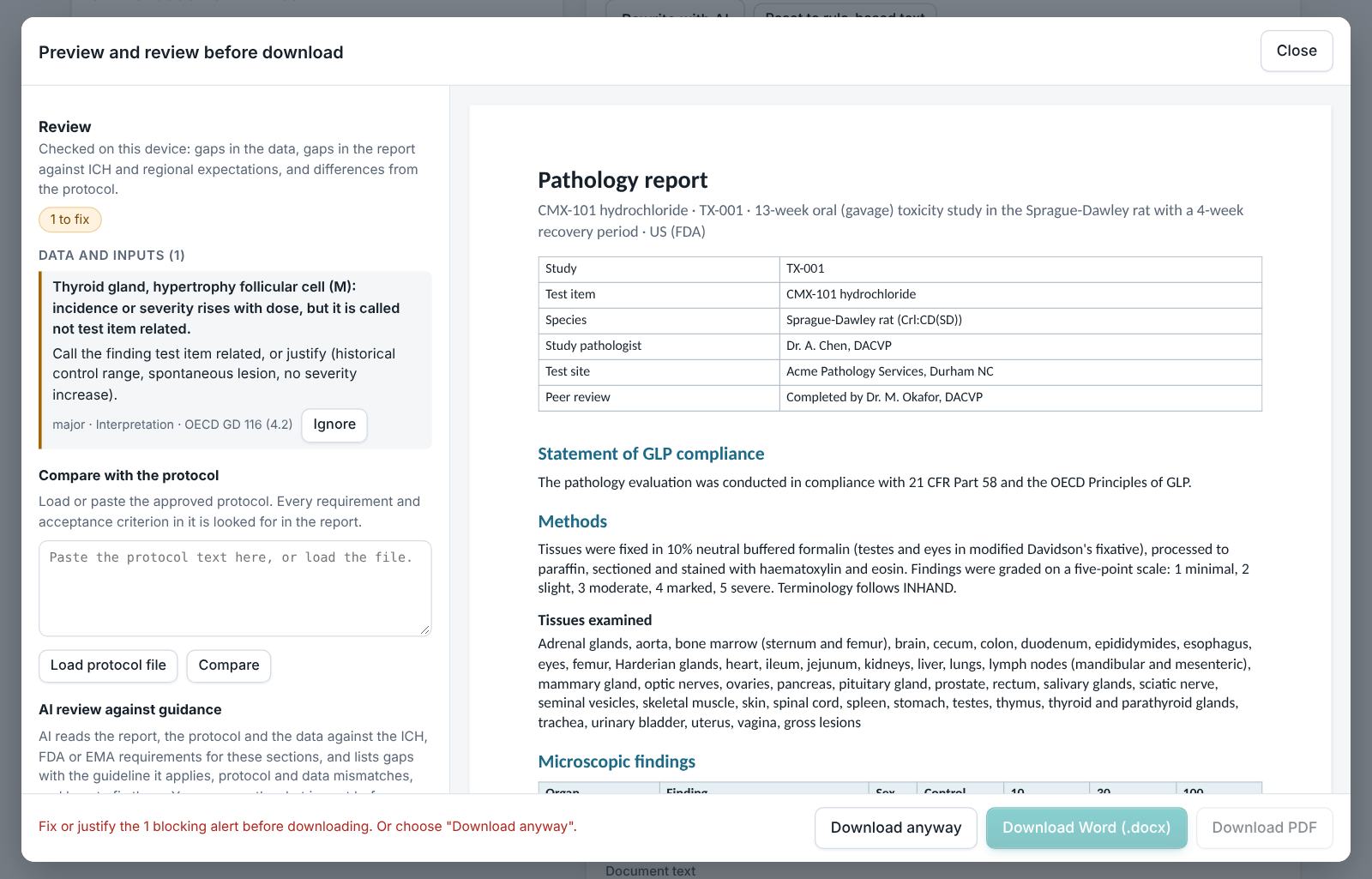Click into the protocol text paste area
1372x879 pixels.
pos(235,588)
